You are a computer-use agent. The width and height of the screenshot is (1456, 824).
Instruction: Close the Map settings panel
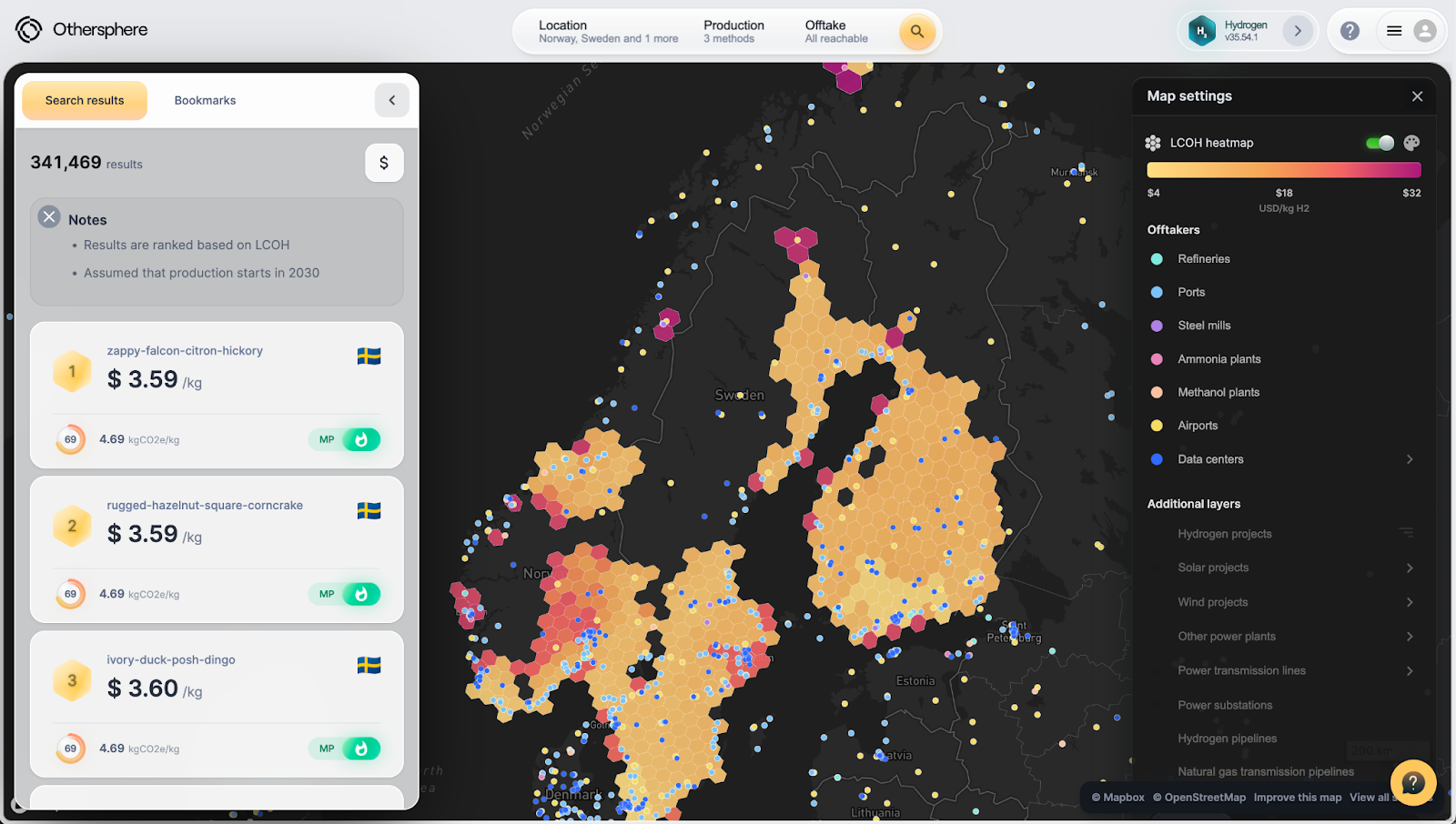(x=1417, y=96)
